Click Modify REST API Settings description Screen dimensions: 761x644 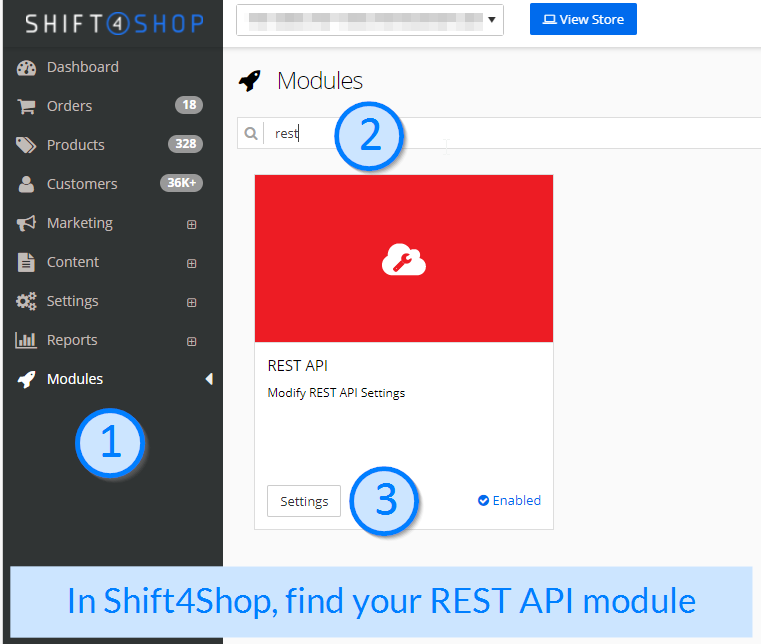click(x=336, y=393)
